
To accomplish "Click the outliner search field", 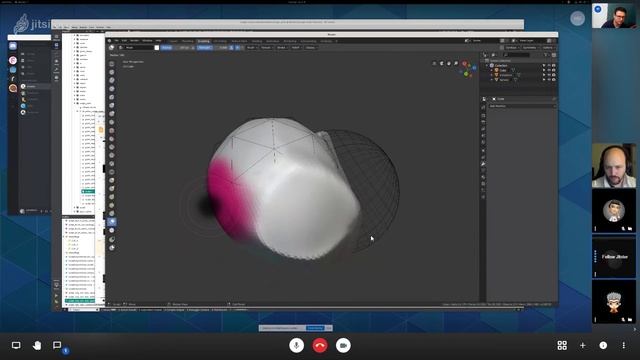I will pyautogui.click(x=517, y=55).
